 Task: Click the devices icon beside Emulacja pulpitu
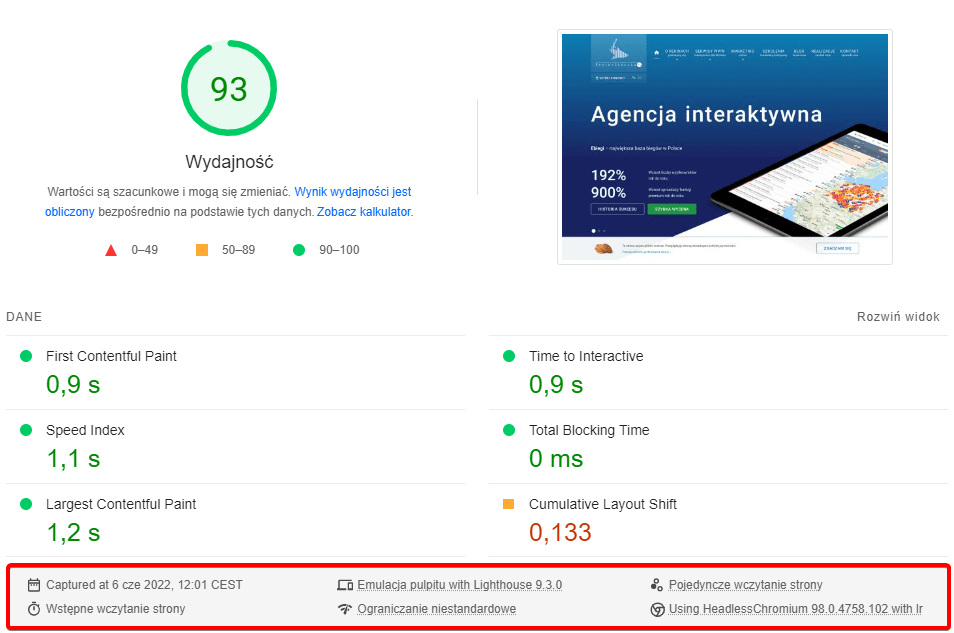(345, 585)
